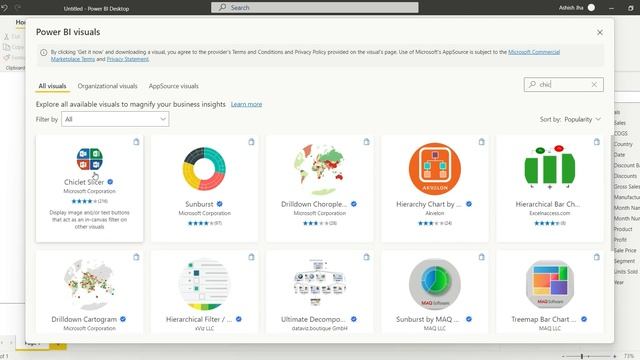Click the top Search bar in title bar

click(315, 7)
